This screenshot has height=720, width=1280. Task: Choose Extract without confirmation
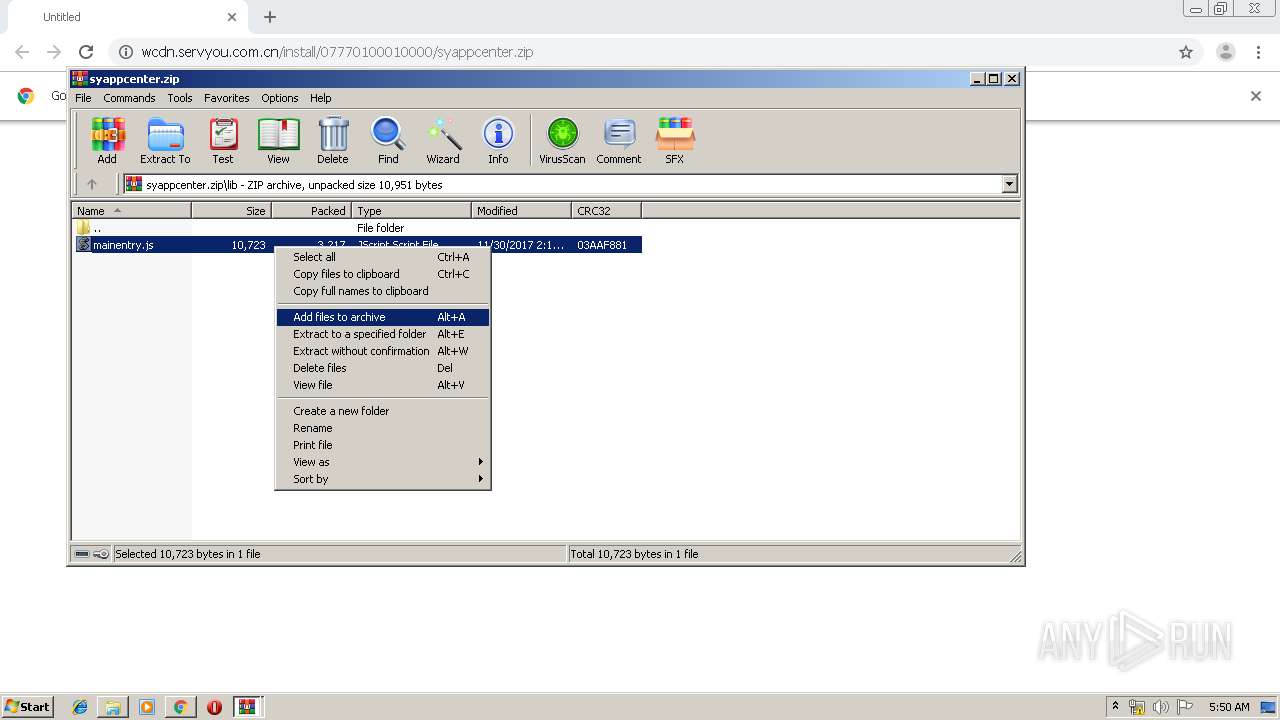(383, 351)
